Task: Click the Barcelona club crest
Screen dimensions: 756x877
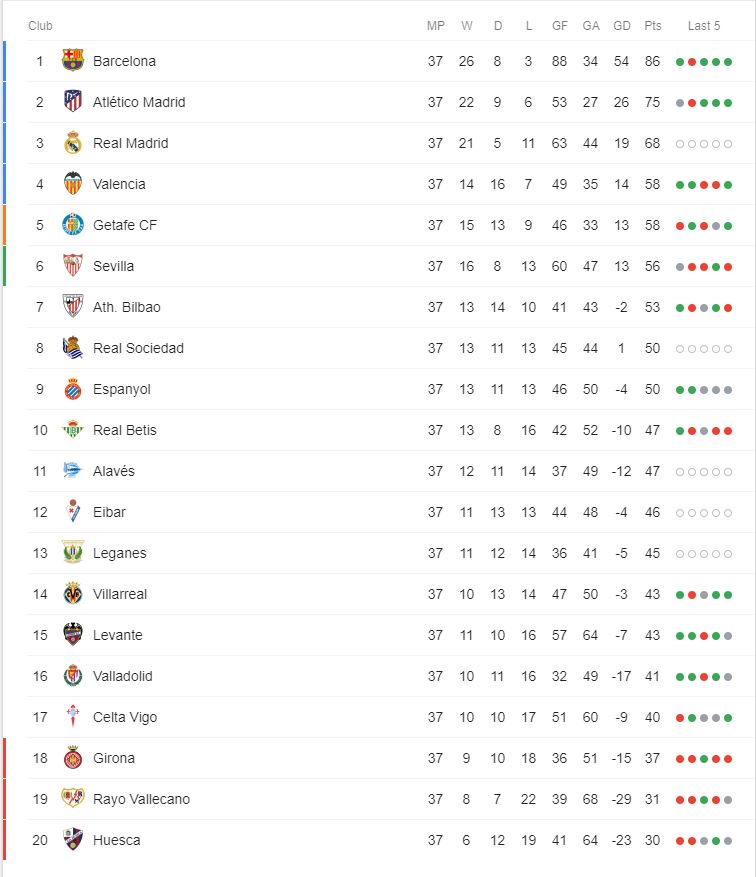Action: (x=73, y=60)
